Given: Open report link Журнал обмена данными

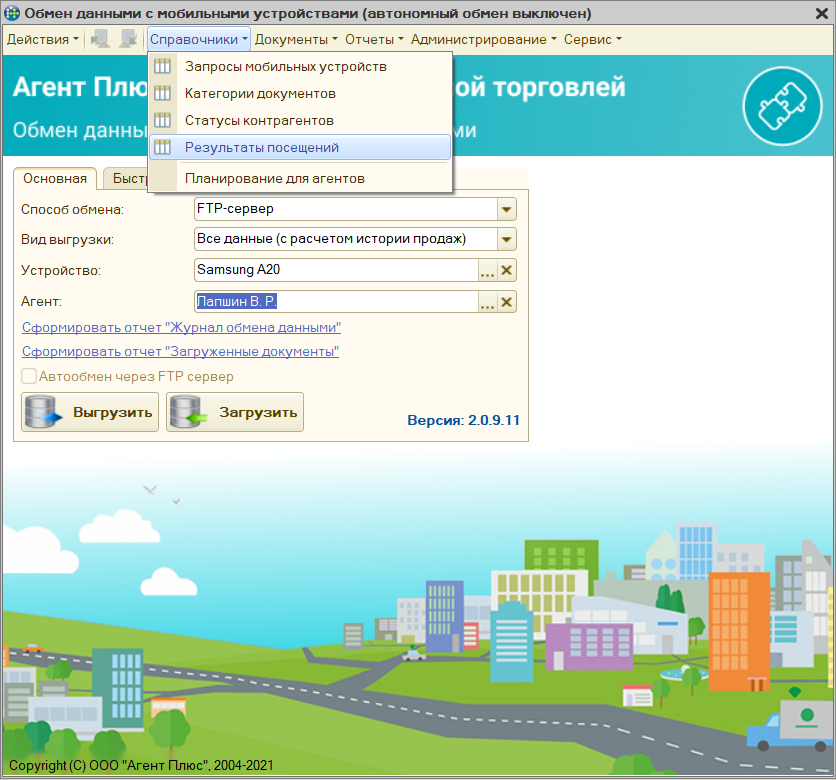Looking at the screenshot, I should point(181,327).
